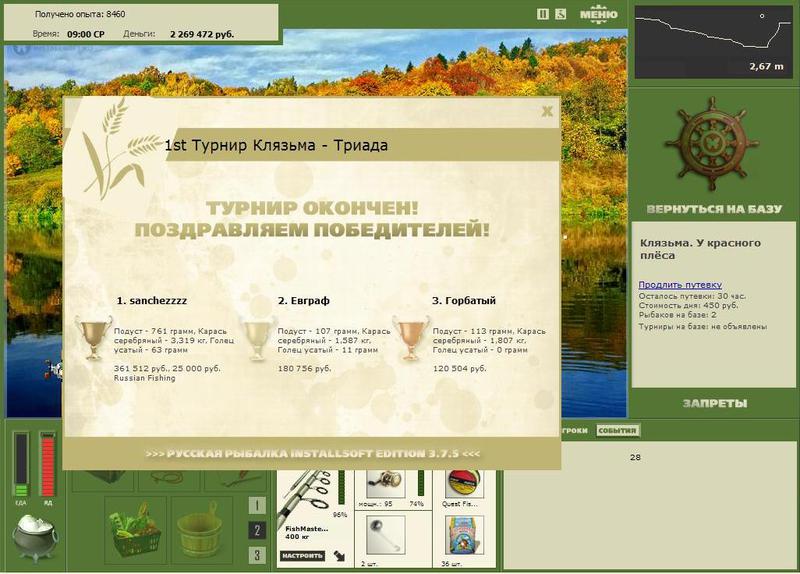Click the money value 2 269 472 руб.
Viewport: 800px width, 574px height.
coord(202,34)
